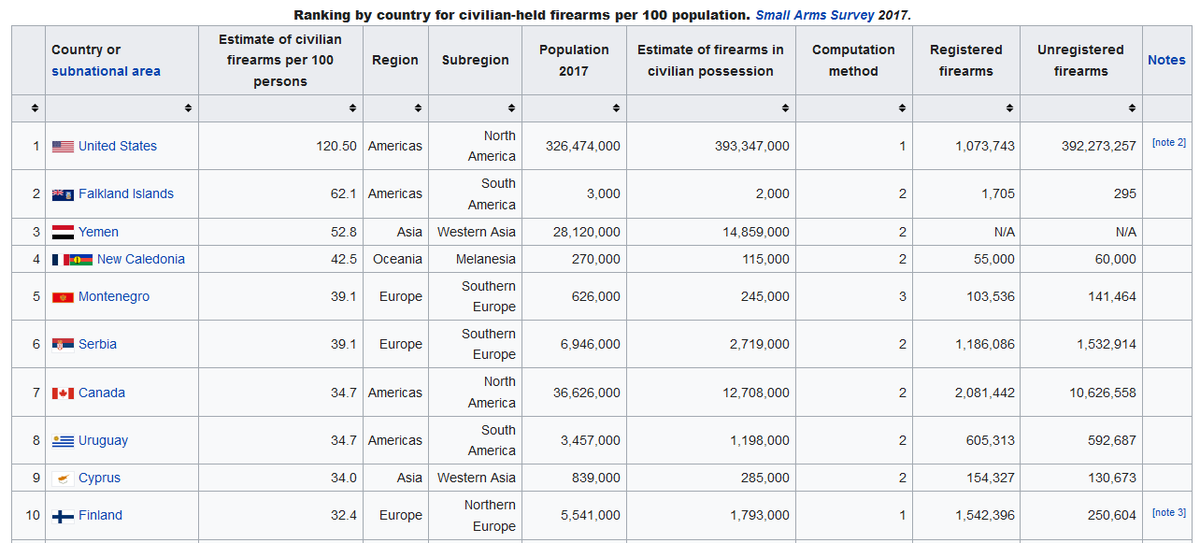Image resolution: width=1200 pixels, height=543 pixels.
Task: Select the Oceania region cell
Action: pyautogui.click(x=398, y=259)
